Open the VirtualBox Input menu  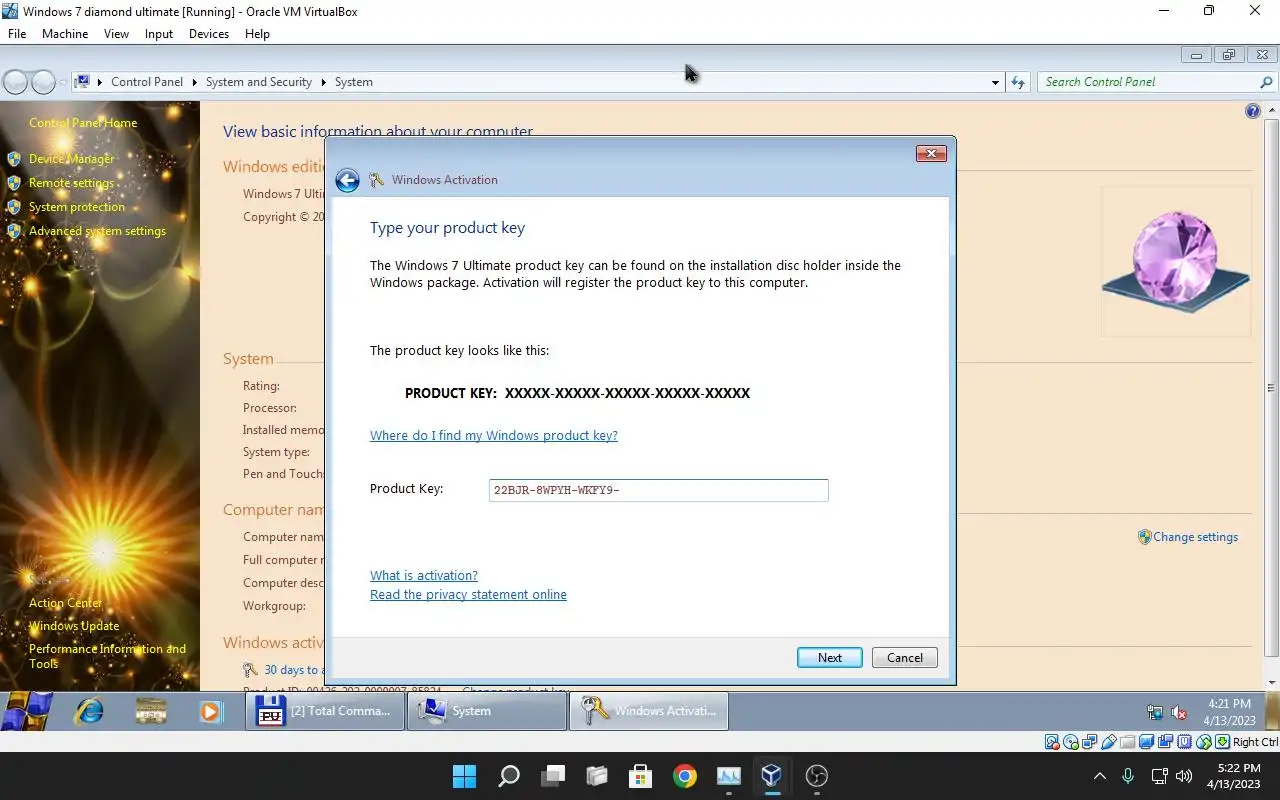tap(159, 34)
